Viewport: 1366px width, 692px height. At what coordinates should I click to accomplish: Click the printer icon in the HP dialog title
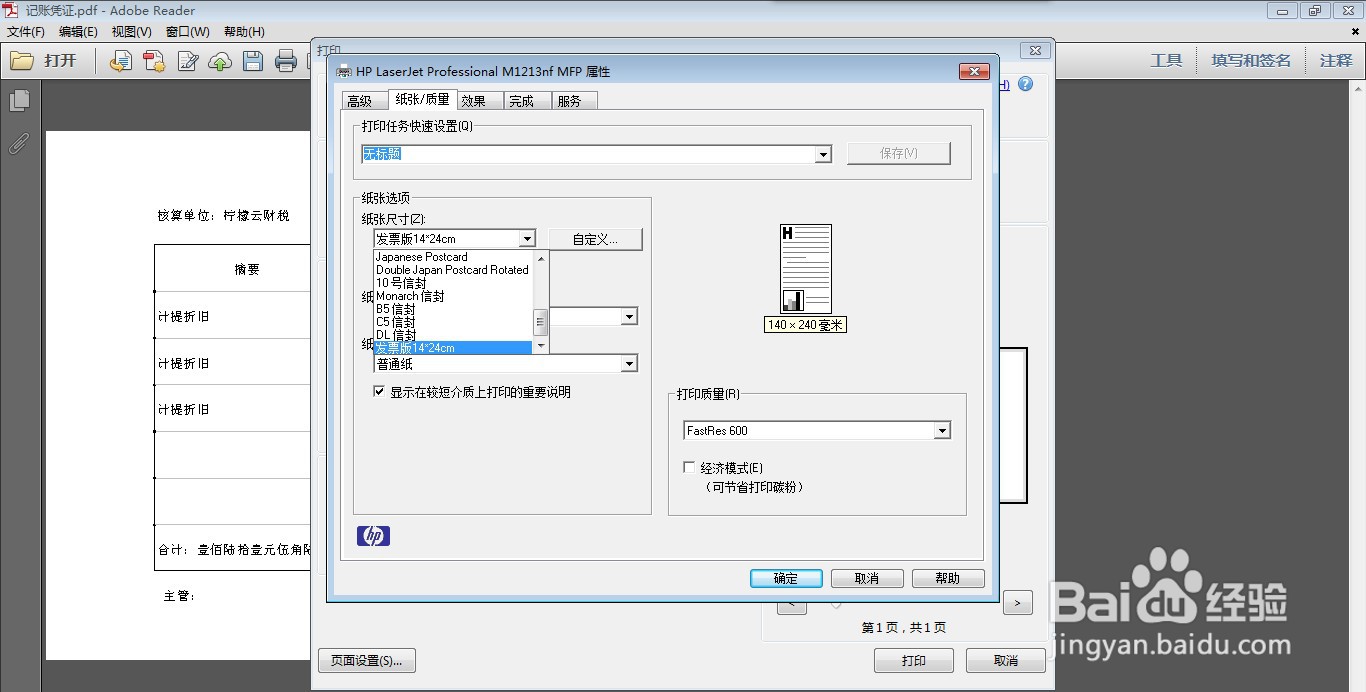point(344,71)
